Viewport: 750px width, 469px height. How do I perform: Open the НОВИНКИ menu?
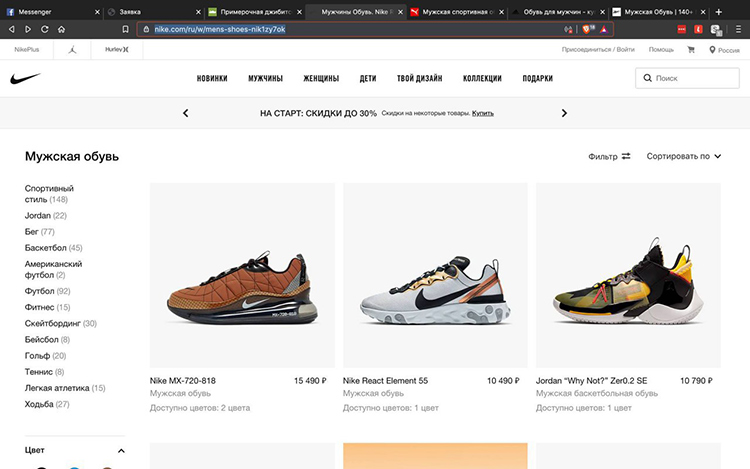(212, 78)
